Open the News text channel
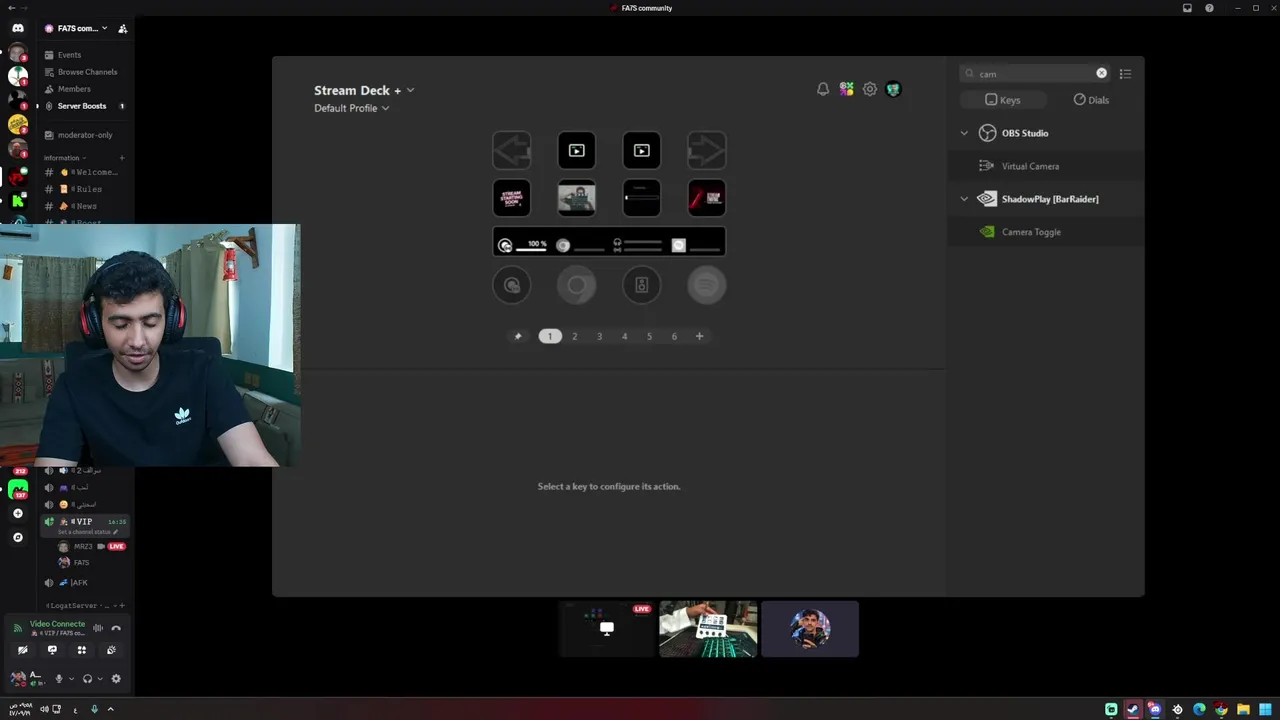The image size is (1280, 720). click(x=84, y=206)
